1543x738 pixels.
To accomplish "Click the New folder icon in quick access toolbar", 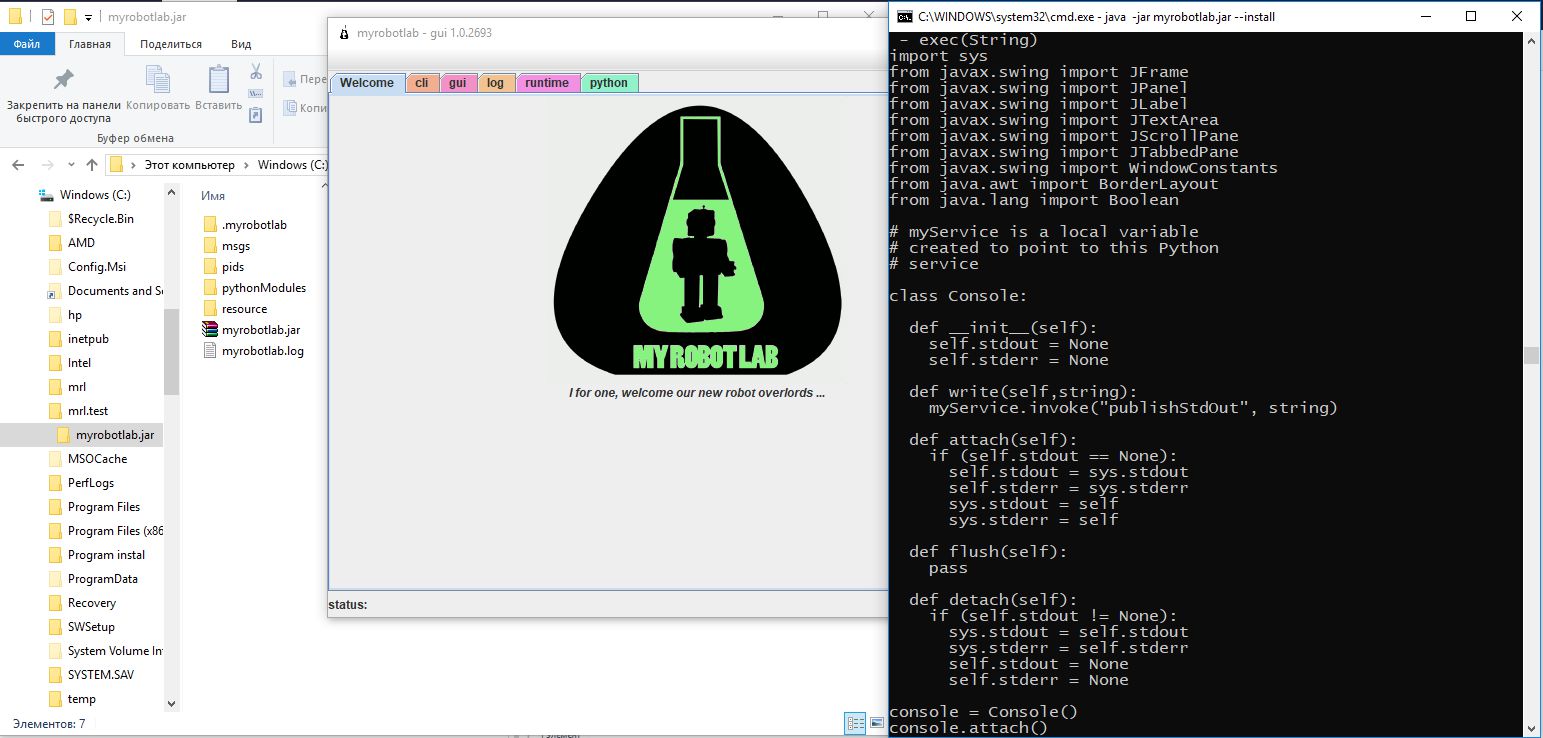I will tap(69, 17).
